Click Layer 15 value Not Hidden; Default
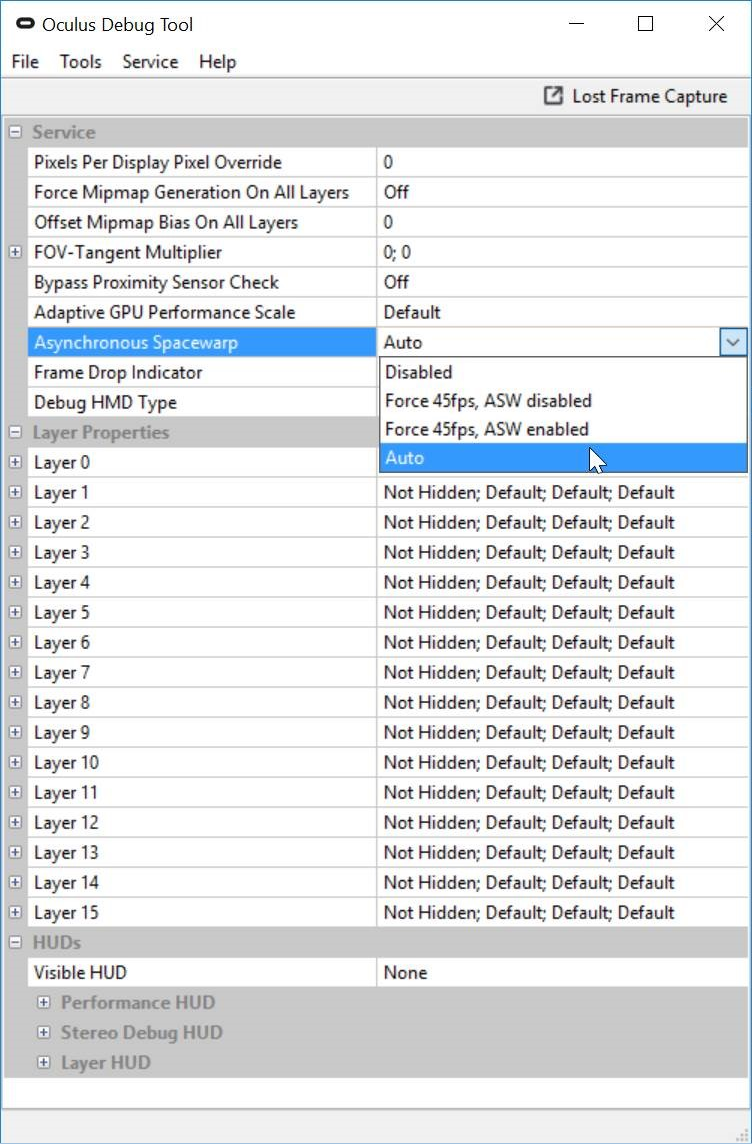Viewport: 752px width, 1144px height. tap(562, 912)
